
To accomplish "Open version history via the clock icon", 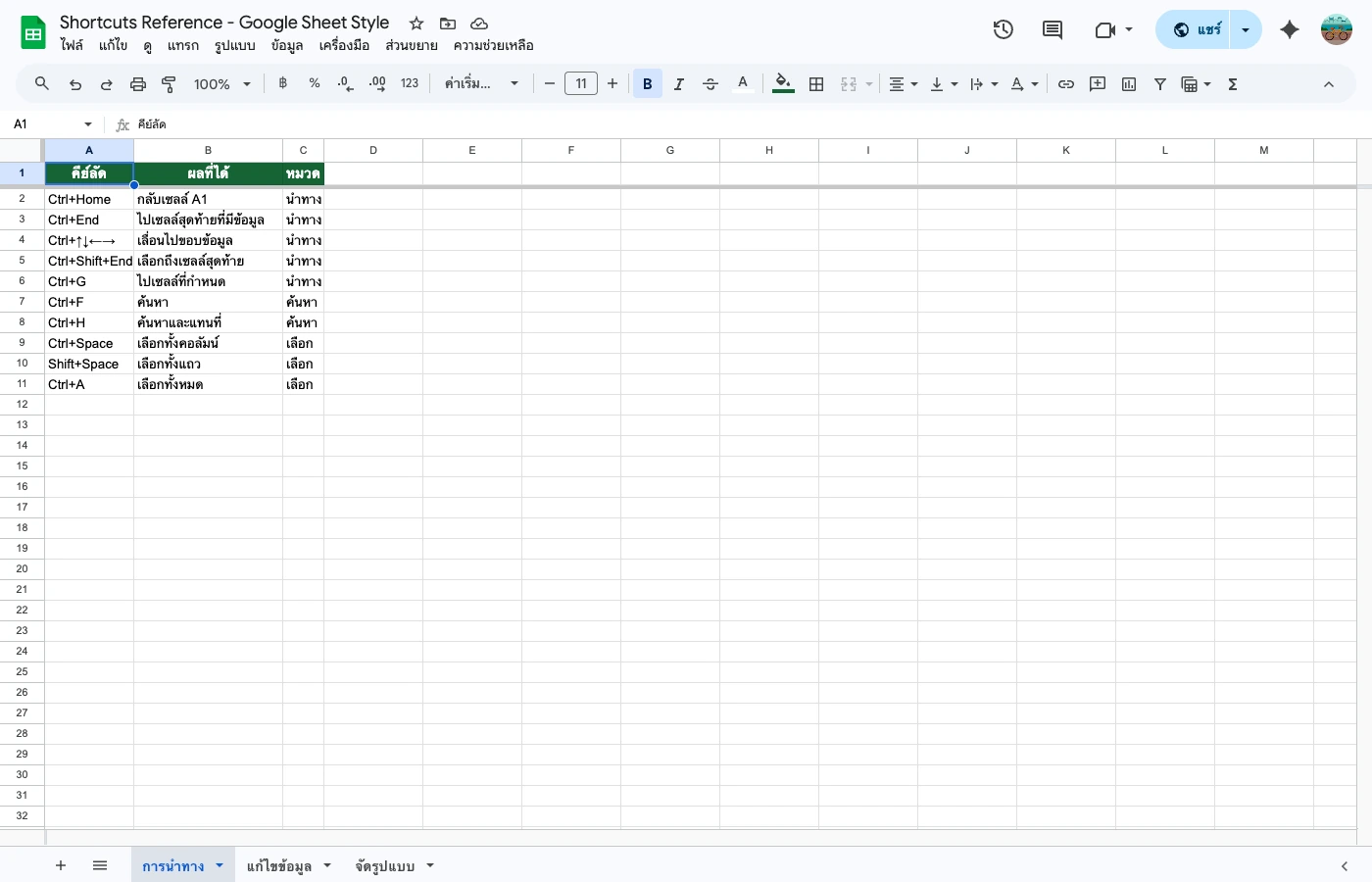I will pyautogui.click(x=1003, y=29).
